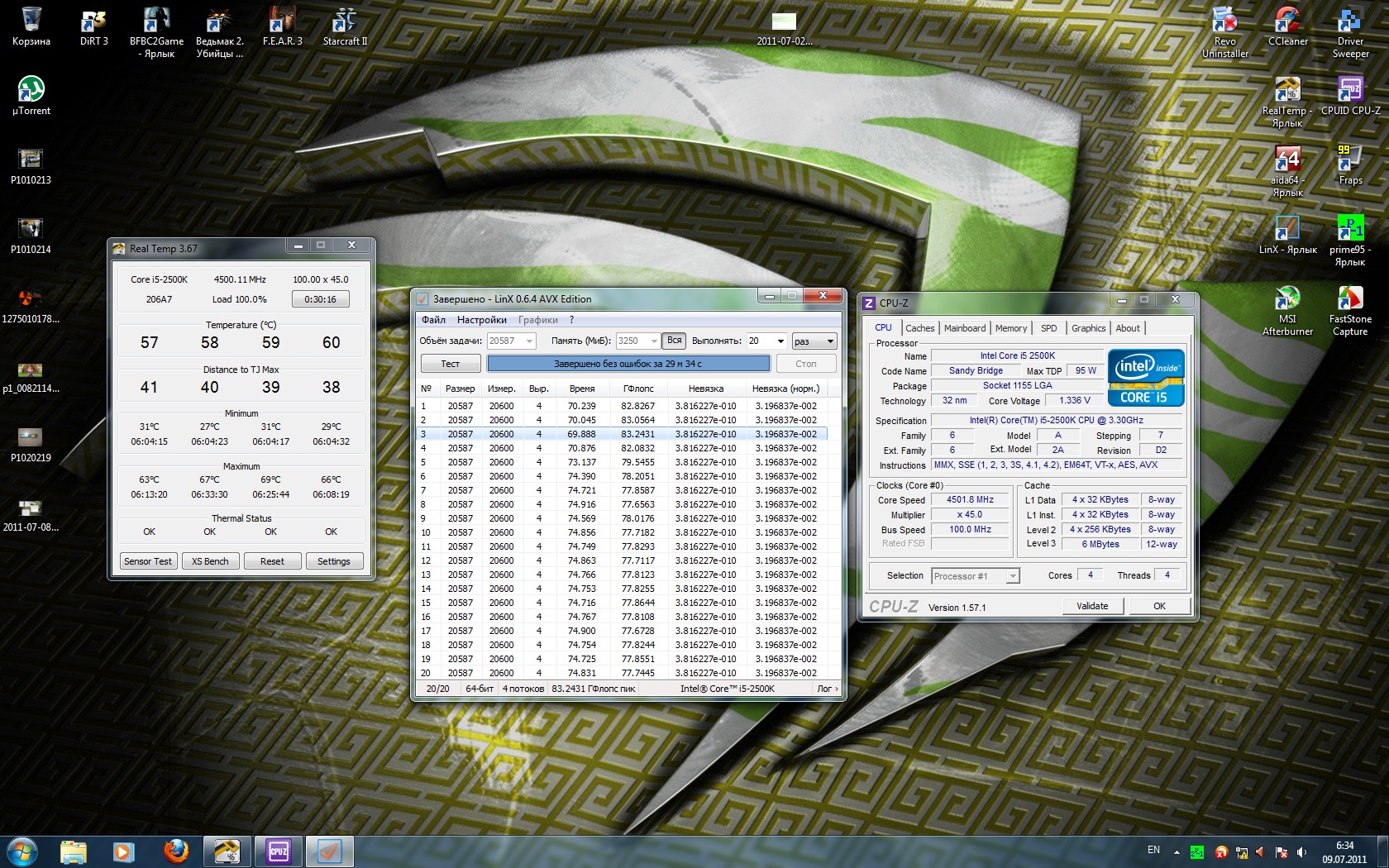This screenshot has width=1389, height=868.
Task: Launch the MSI Afterburner desktop icon
Action: tap(1288, 309)
